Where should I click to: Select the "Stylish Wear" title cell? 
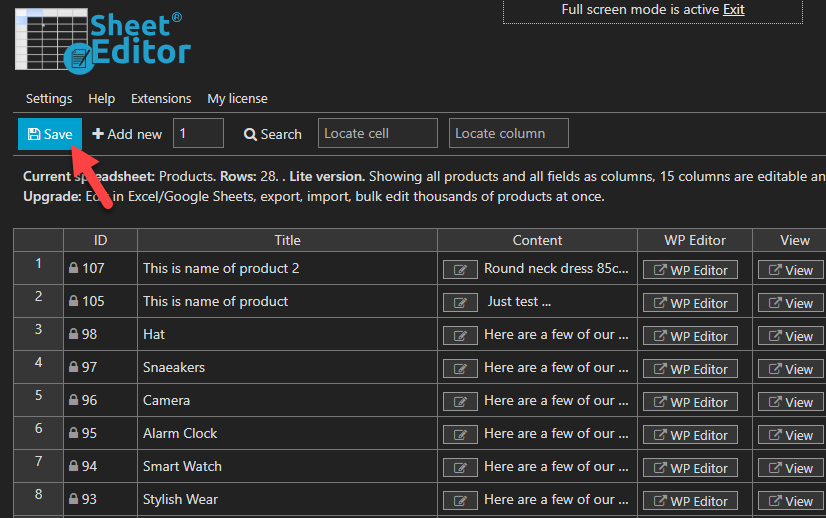click(287, 499)
